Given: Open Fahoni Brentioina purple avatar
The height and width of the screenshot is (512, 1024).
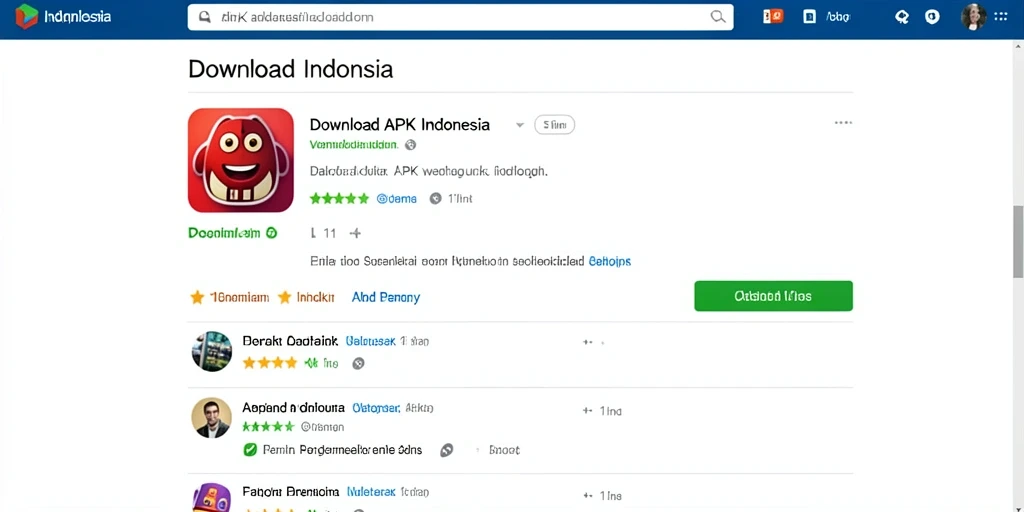Looking at the screenshot, I should (212, 498).
